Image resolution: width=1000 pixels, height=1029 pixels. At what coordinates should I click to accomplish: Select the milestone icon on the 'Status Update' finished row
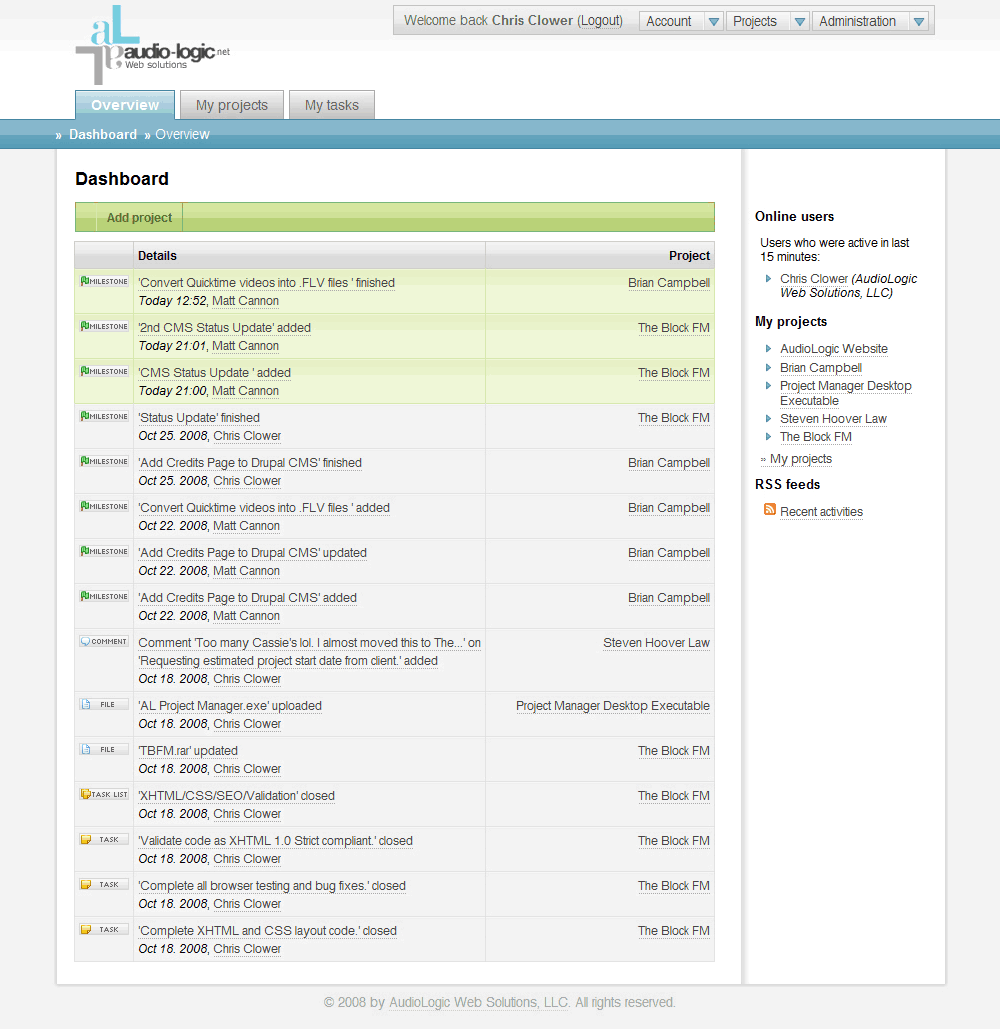(103, 416)
